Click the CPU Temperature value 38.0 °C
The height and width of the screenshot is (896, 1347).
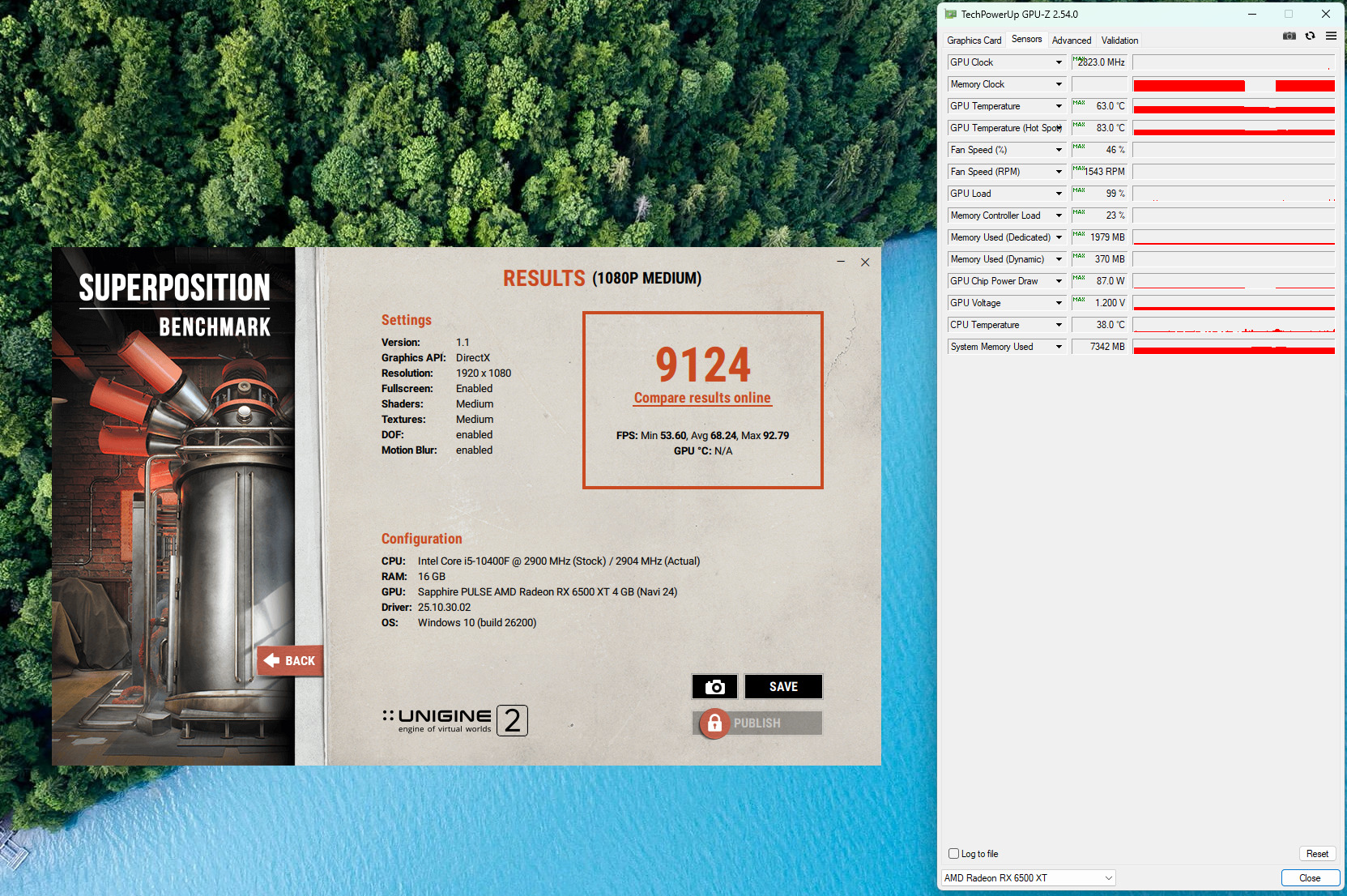click(x=1099, y=325)
